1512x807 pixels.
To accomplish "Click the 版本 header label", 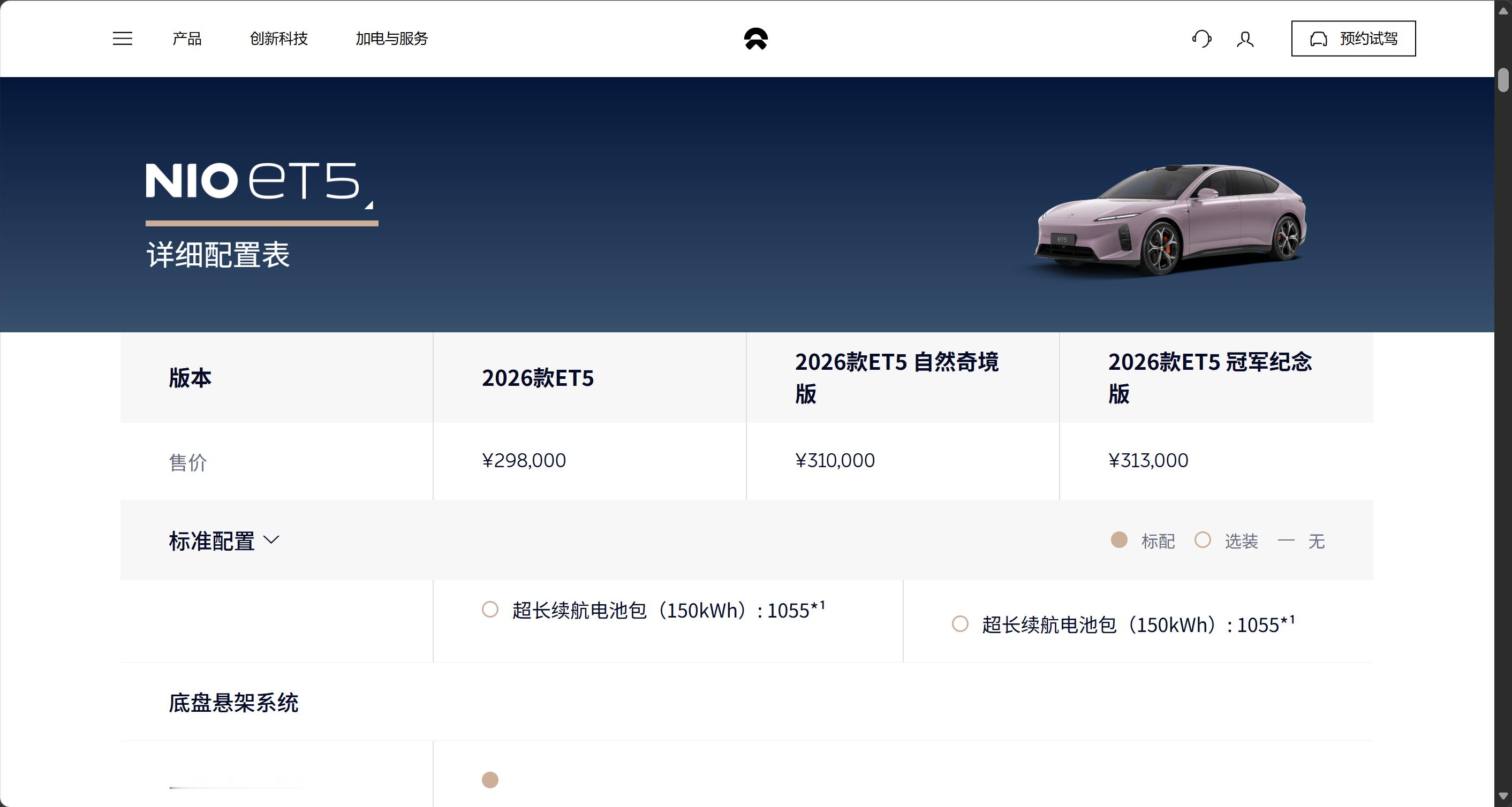I will tap(190, 378).
